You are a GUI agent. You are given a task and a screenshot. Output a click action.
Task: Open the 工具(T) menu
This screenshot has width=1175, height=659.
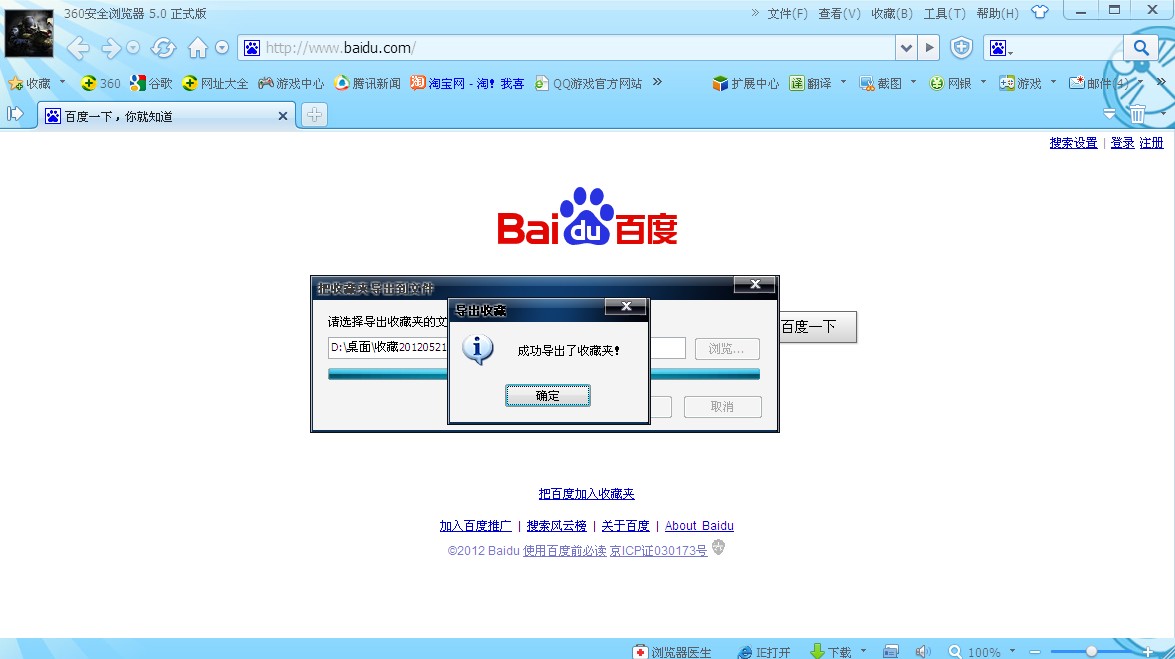[944, 13]
